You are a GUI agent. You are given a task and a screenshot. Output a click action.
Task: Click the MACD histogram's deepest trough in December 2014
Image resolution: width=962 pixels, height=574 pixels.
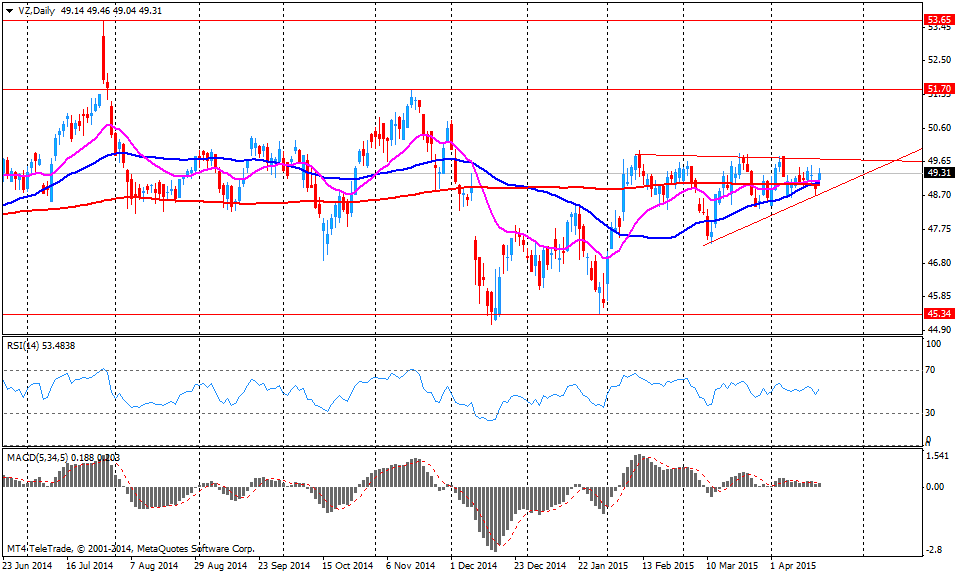[494, 517]
